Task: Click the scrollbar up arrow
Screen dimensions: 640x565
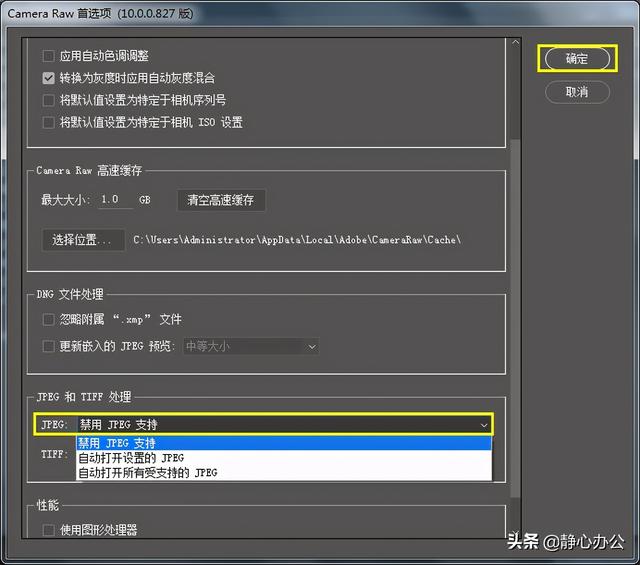Action: point(516,42)
